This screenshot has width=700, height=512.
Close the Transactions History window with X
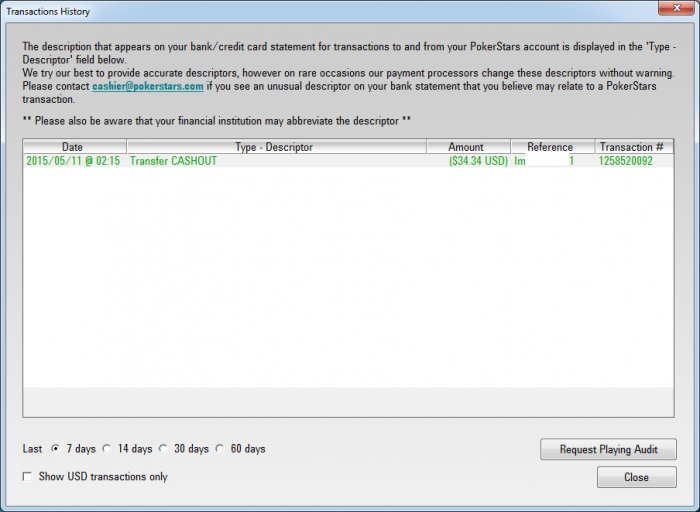(x=676, y=8)
